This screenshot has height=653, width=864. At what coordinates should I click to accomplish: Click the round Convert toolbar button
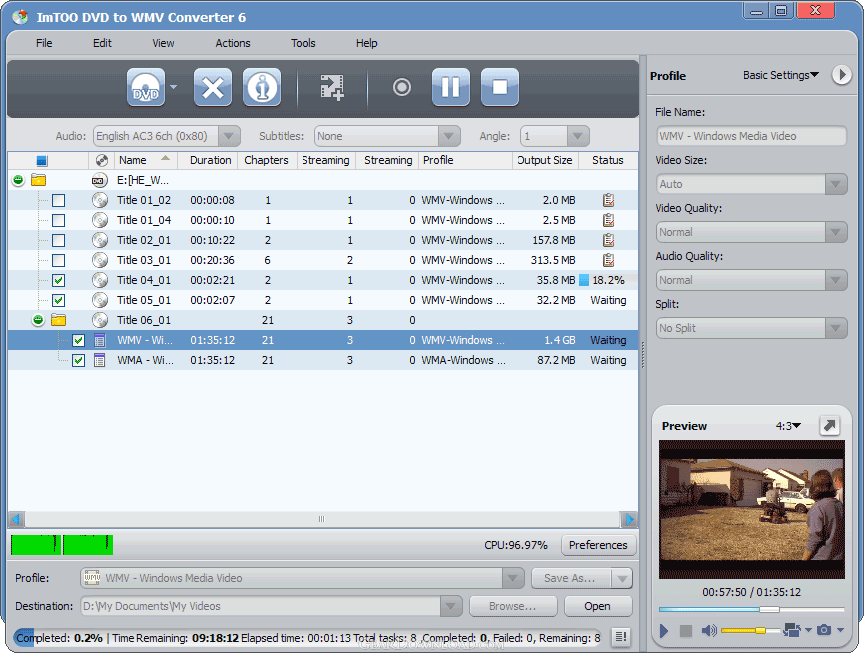402,87
